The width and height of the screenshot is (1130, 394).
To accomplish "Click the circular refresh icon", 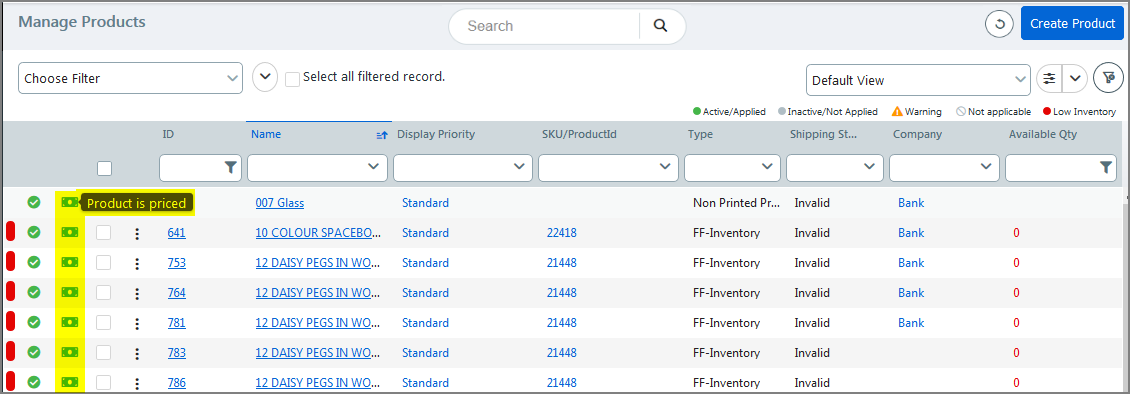I will click(1000, 24).
